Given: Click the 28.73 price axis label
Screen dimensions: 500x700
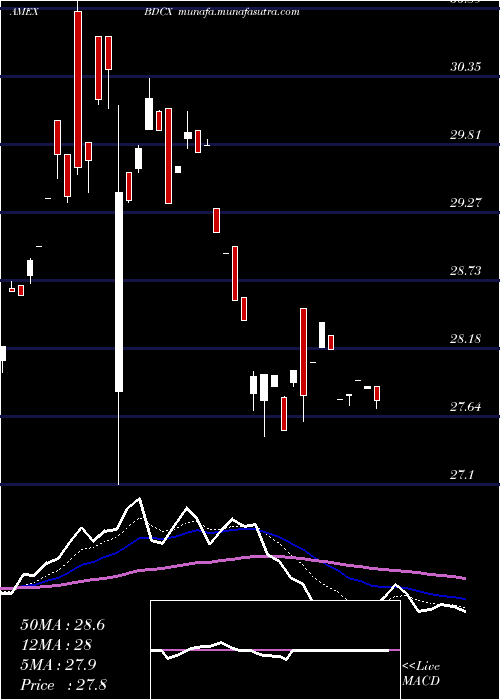Looking at the screenshot, I should tap(465, 271).
